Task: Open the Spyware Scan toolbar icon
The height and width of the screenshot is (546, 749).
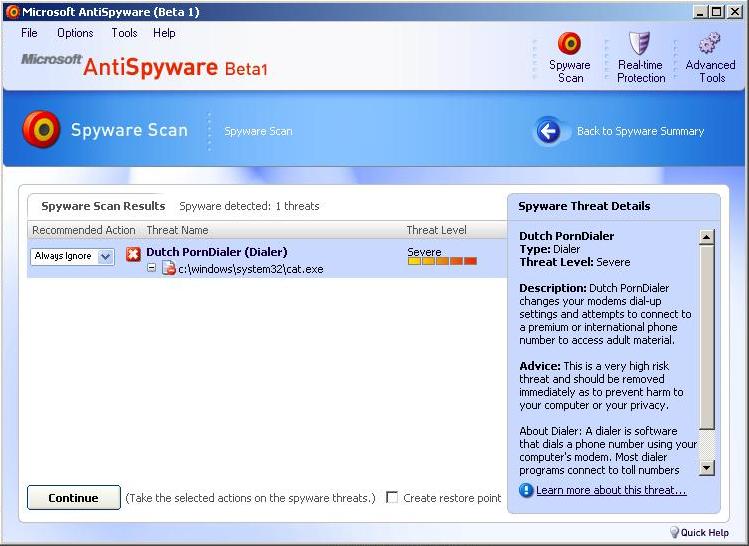Action: [x=569, y=43]
